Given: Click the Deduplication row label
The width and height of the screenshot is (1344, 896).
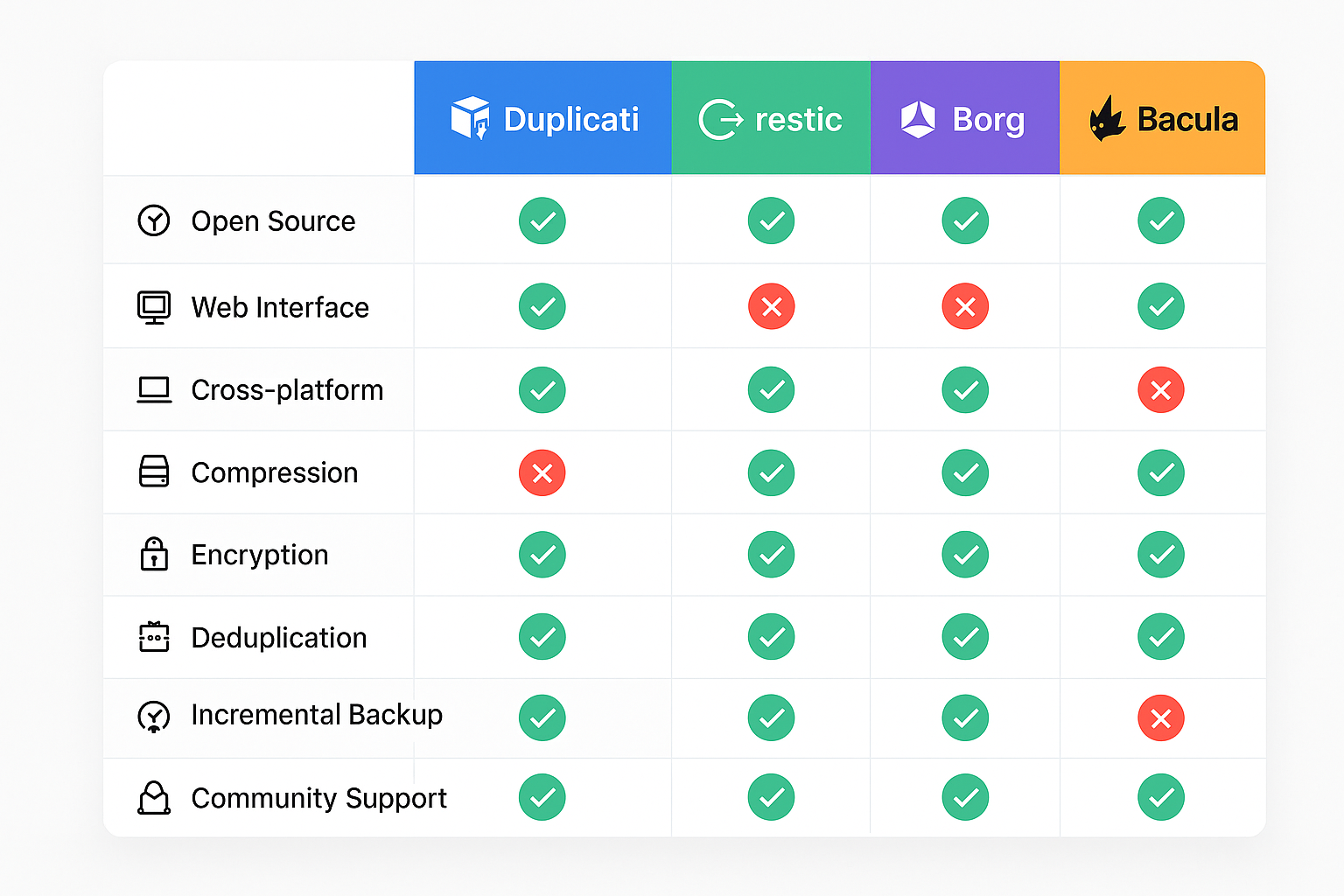Looking at the screenshot, I should 279,638.
